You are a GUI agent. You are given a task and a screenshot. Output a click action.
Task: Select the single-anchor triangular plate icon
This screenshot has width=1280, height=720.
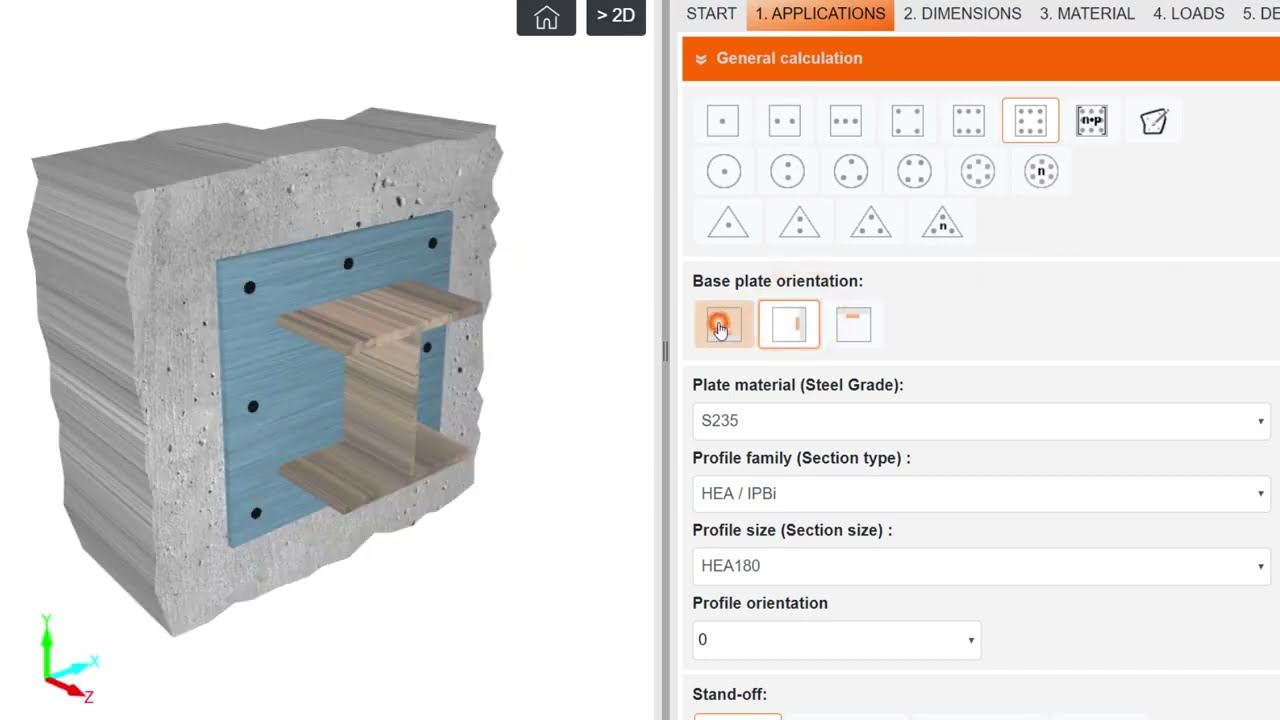tap(728, 222)
